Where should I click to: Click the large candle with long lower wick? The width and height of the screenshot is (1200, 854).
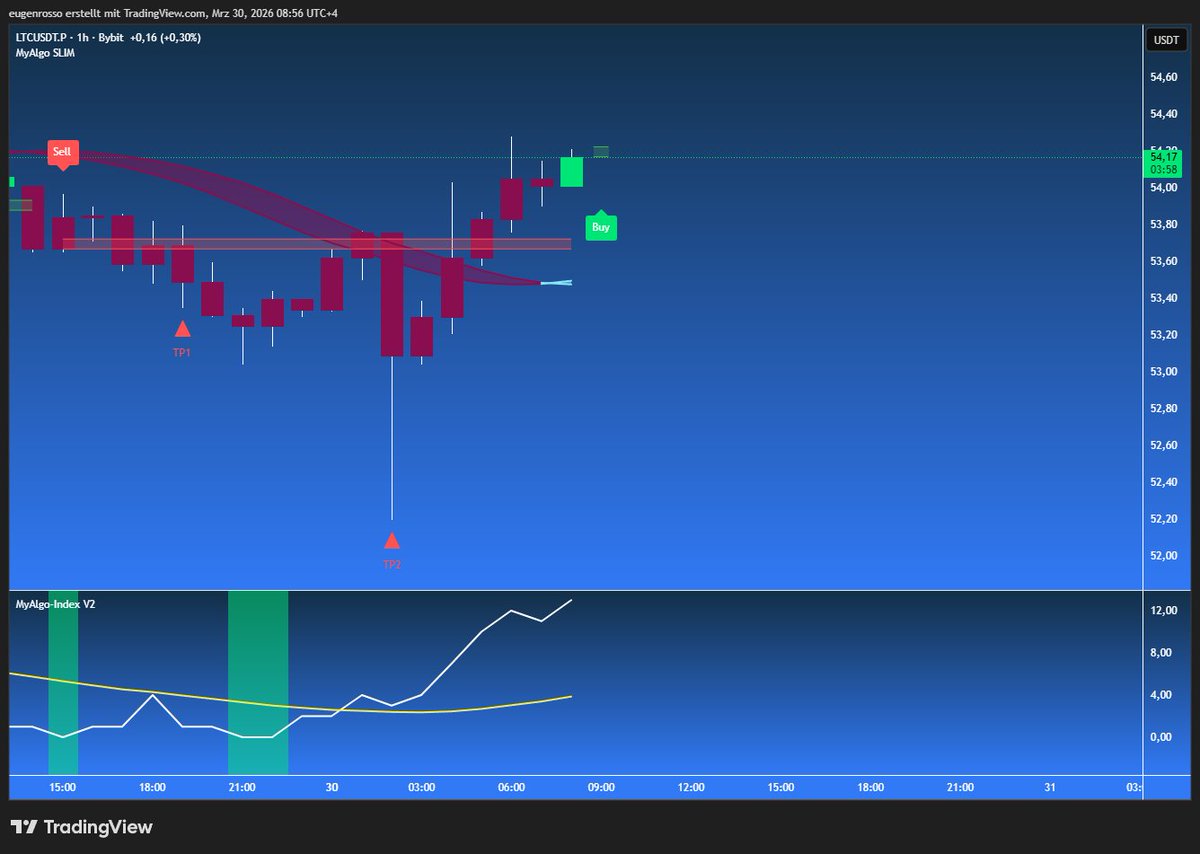pos(392,294)
